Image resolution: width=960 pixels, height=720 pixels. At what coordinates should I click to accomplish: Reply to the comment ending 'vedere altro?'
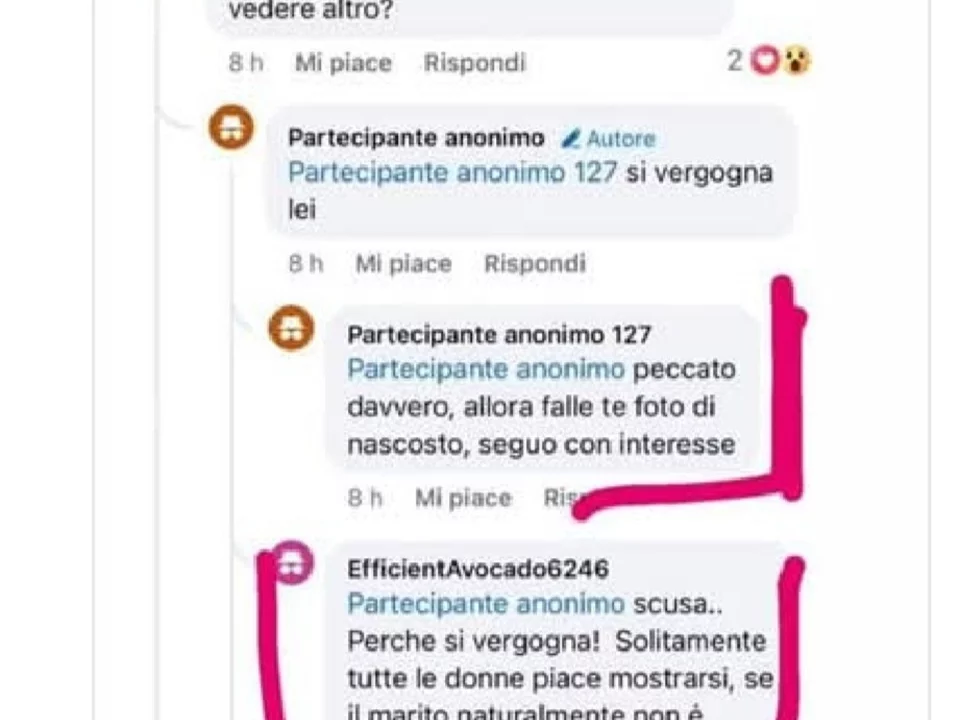[x=474, y=63]
